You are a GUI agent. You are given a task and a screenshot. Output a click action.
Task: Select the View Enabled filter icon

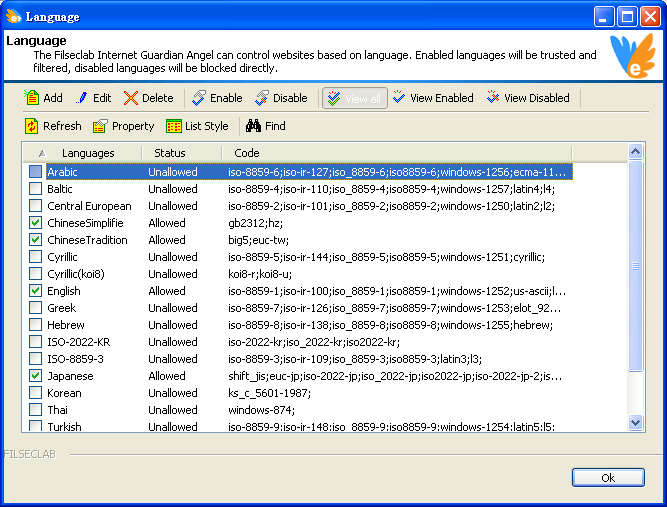click(399, 98)
